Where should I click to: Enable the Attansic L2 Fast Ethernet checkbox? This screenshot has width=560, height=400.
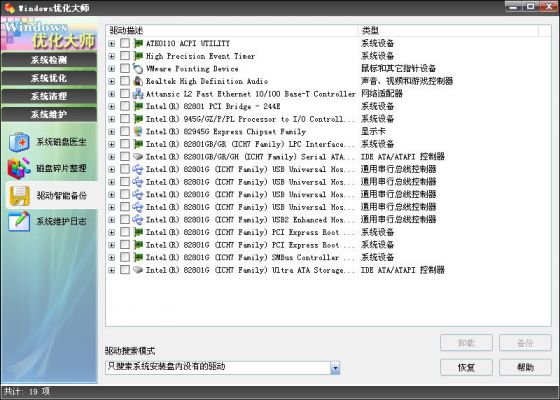(125, 94)
